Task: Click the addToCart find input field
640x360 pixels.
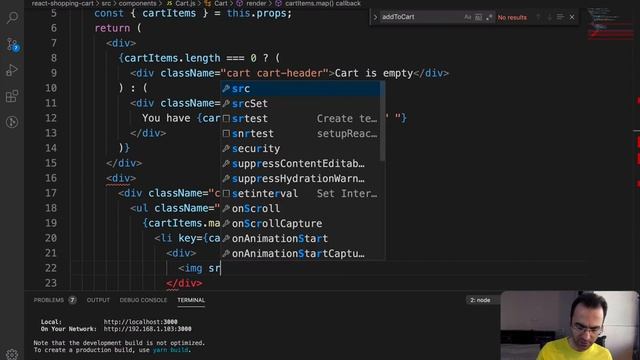Action: tap(420, 17)
